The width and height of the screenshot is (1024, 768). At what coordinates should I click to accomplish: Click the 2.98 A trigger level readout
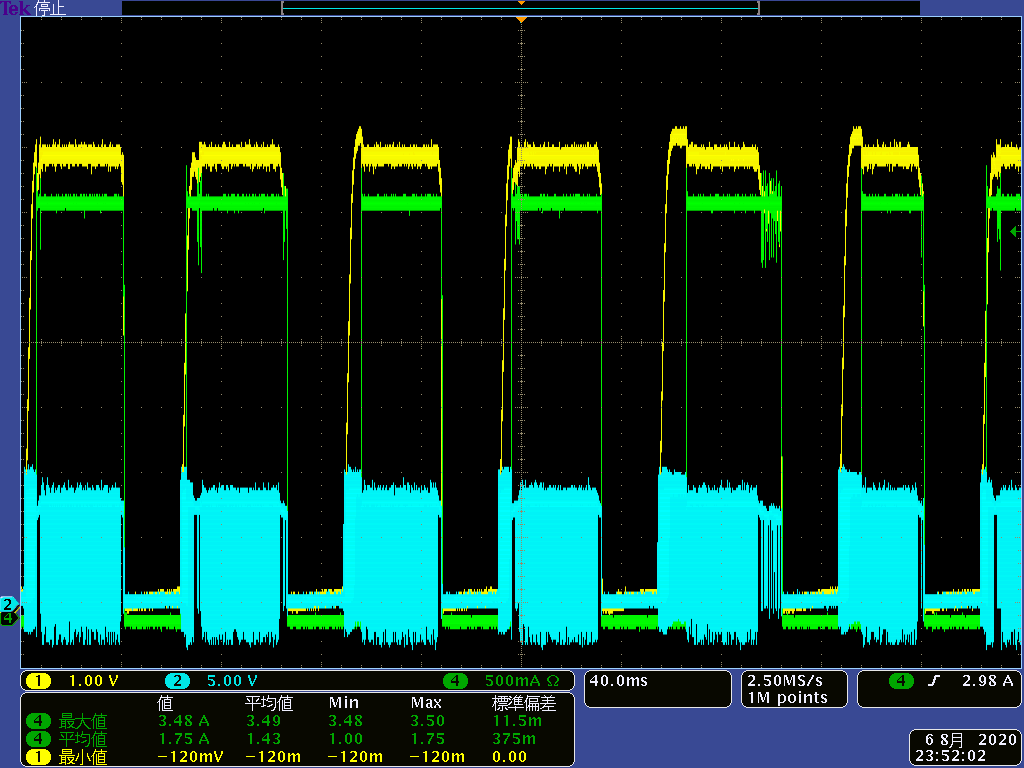(x=988, y=680)
